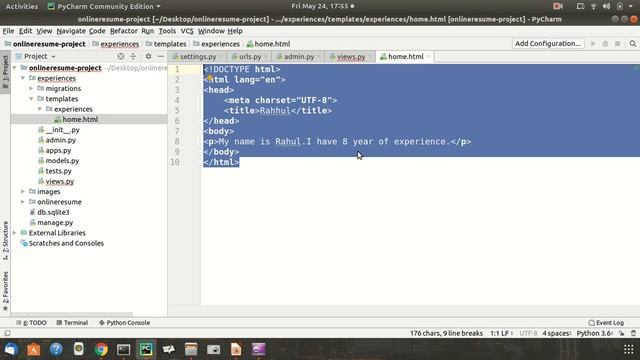Switch to the views.py editor tab
The width and height of the screenshot is (640, 360).
351,57
